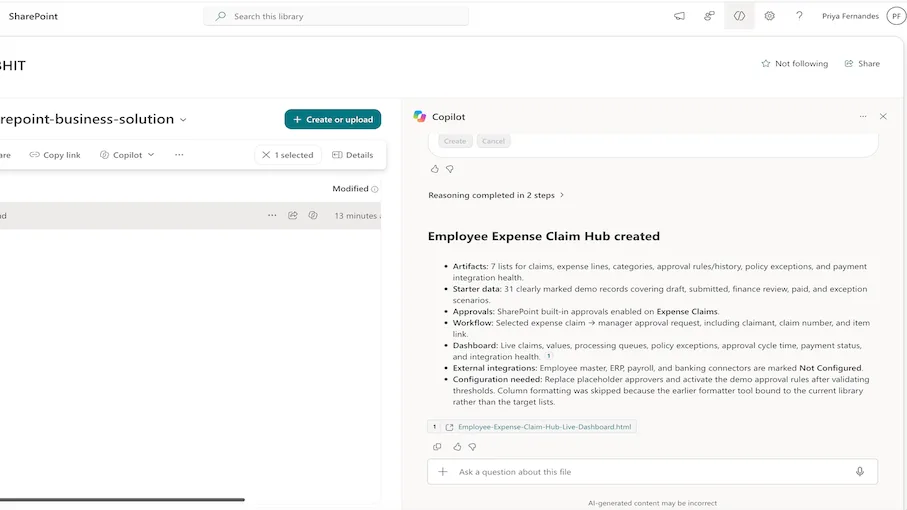The width and height of the screenshot is (907, 510).
Task: Expand the library name dropdown chevron
Action: pos(183,120)
